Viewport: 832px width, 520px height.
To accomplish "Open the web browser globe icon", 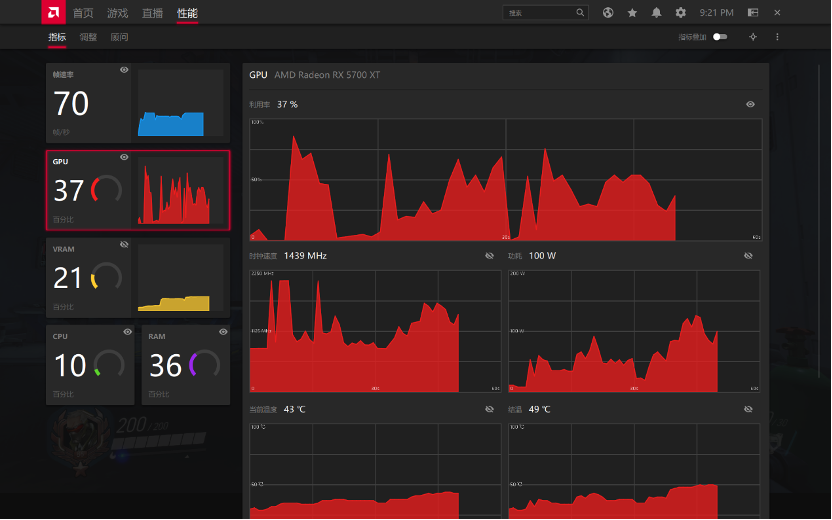I will tap(608, 13).
